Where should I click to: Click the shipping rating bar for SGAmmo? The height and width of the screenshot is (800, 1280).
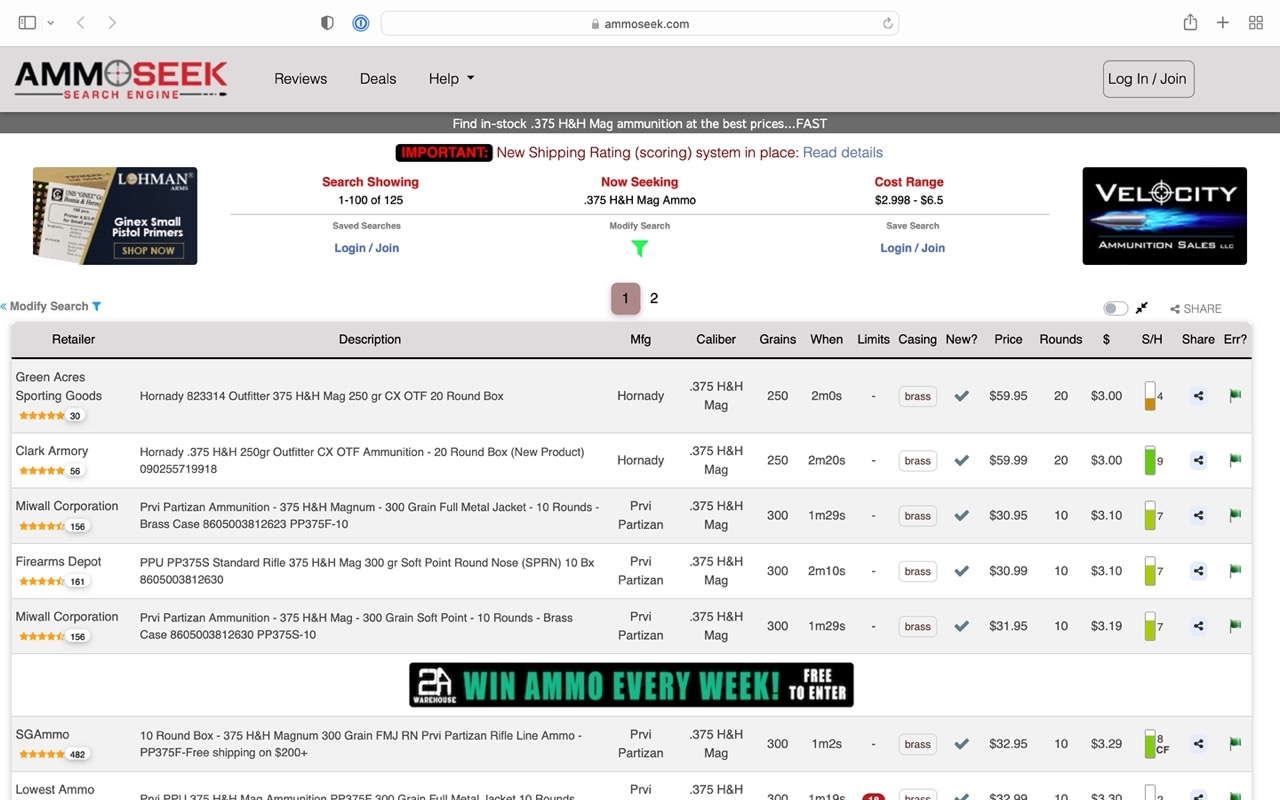click(1150, 744)
